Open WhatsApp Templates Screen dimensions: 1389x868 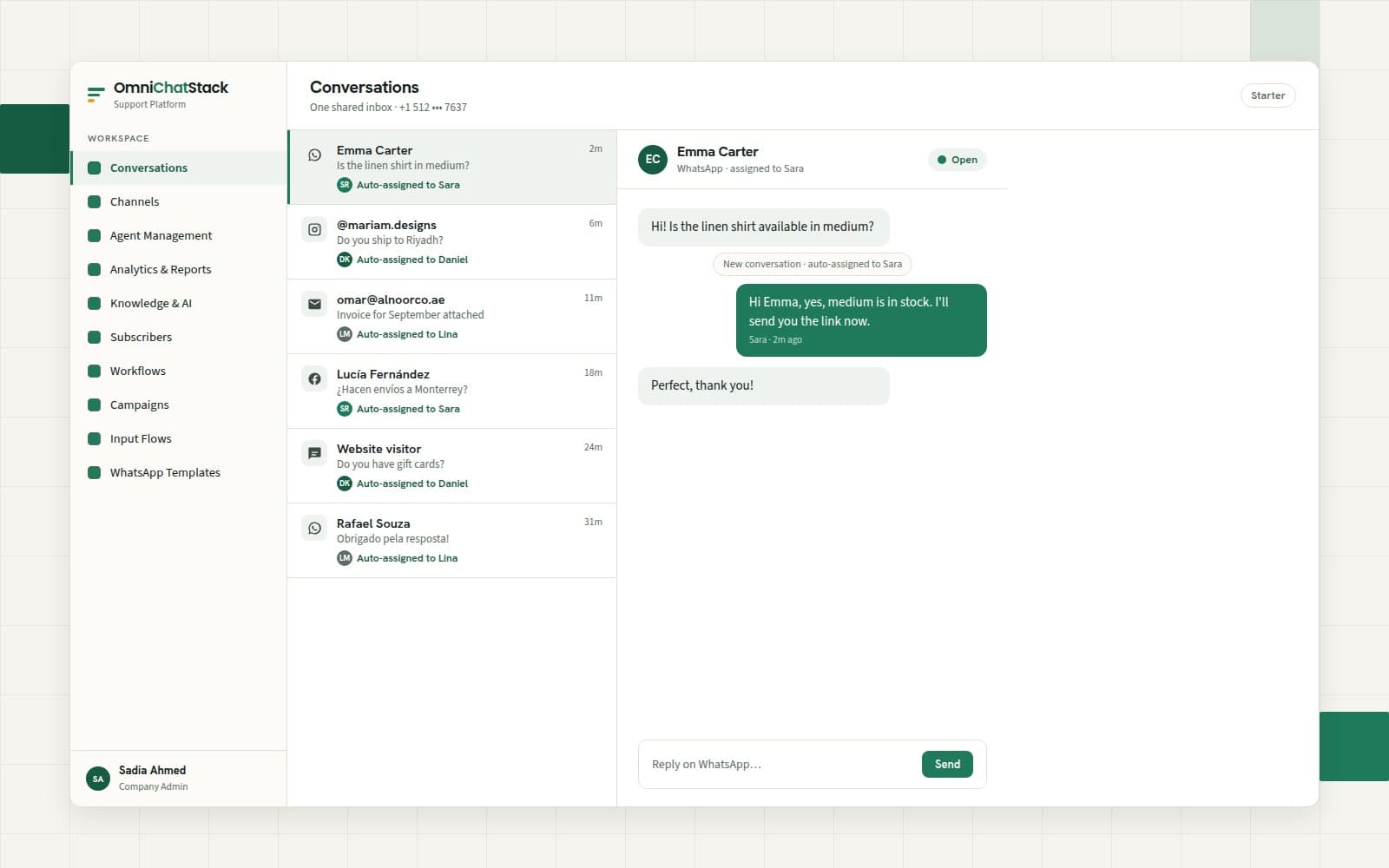point(179,472)
